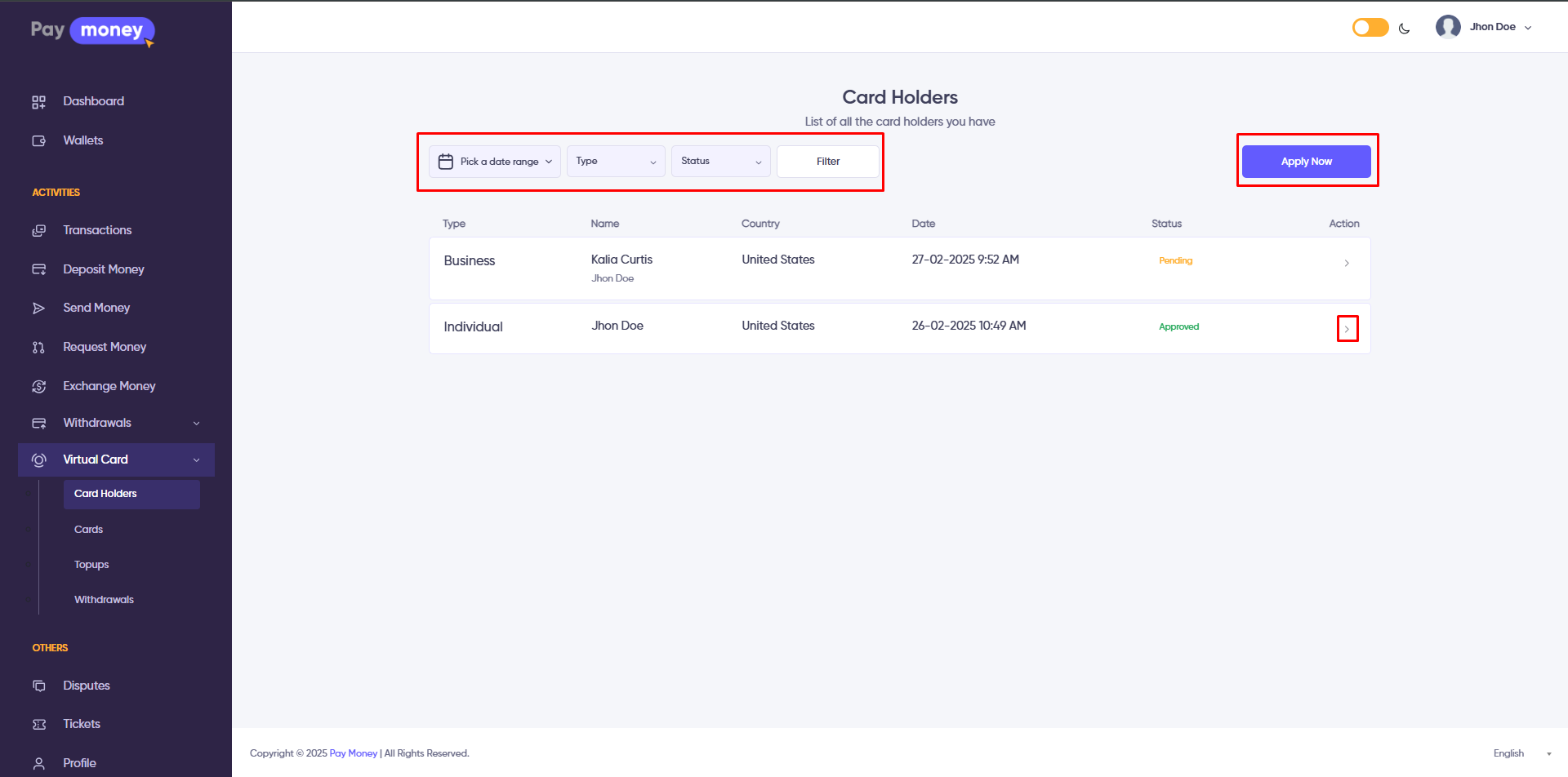This screenshot has width=1568, height=777.
Task: Toggle the orange theme switch
Action: (1370, 28)
